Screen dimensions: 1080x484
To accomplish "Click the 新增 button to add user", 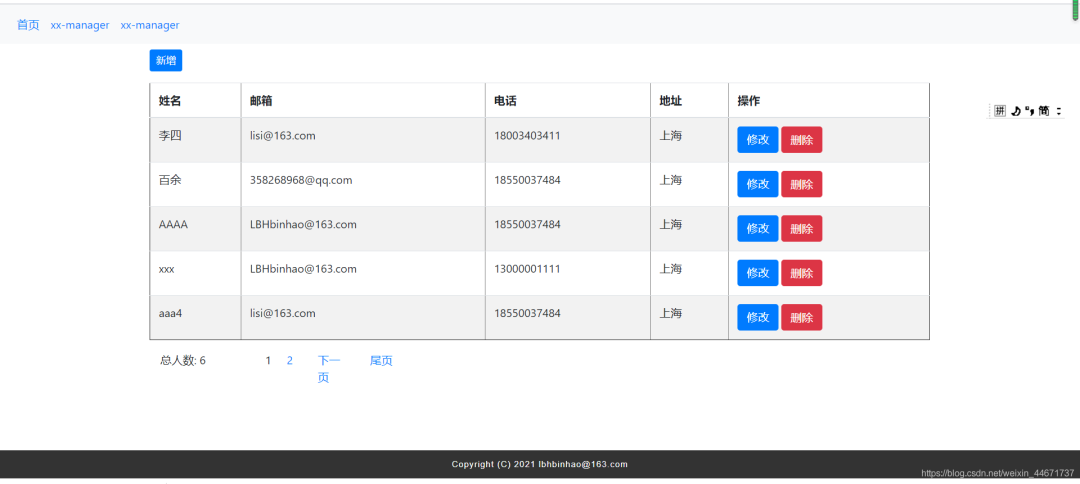I will coord(166,61).
